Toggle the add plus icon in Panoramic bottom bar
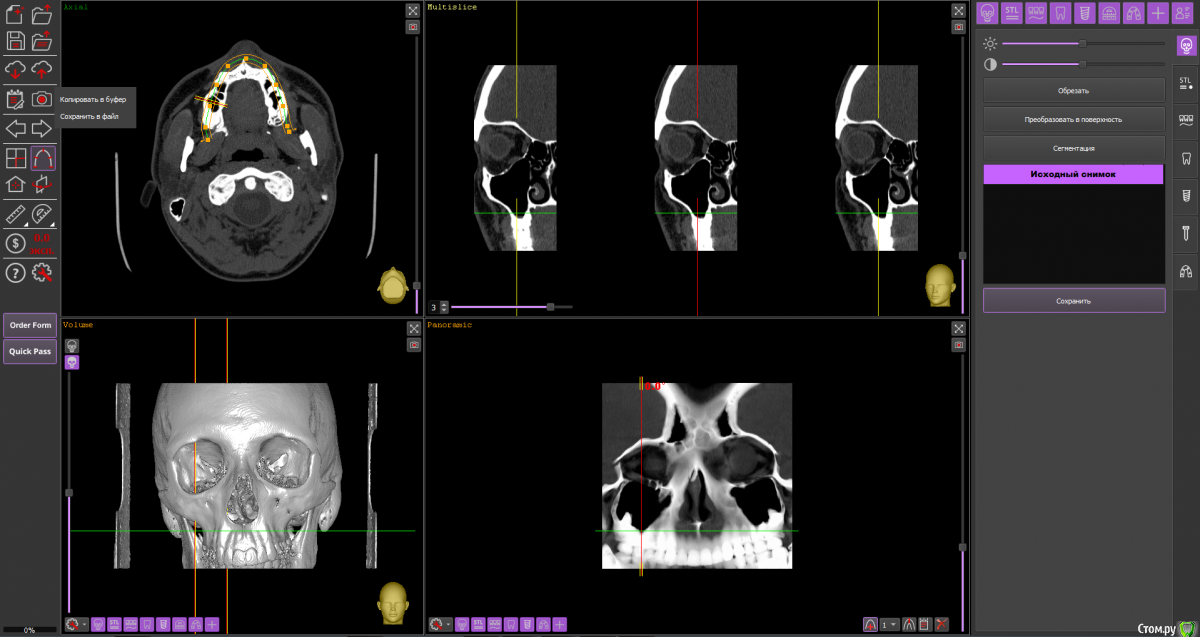Screen dimensions: 1200x637 click(559, 625)
